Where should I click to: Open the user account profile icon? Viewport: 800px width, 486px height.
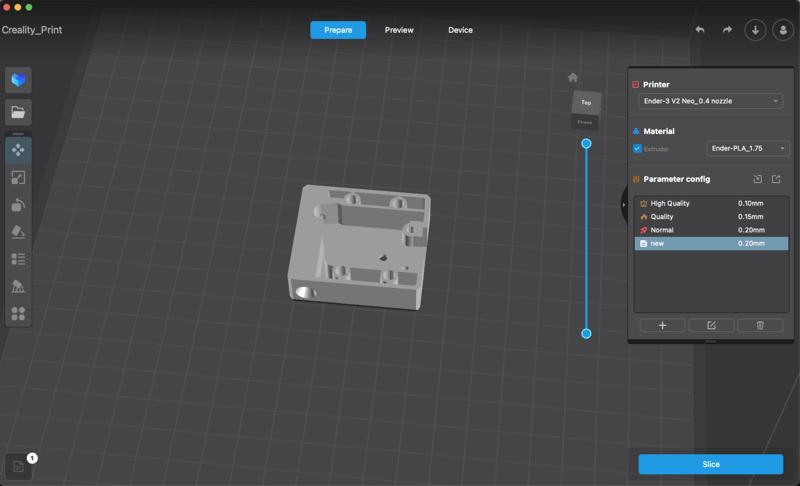[782, 30]
